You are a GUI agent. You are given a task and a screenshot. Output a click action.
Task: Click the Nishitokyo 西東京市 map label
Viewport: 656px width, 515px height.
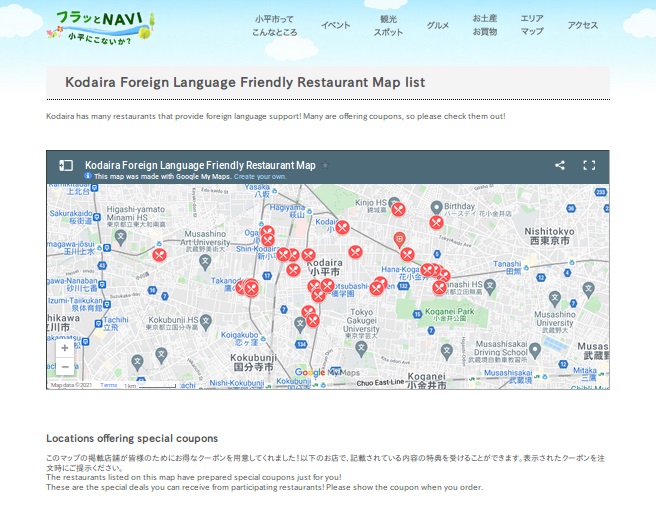coord(549,236)
